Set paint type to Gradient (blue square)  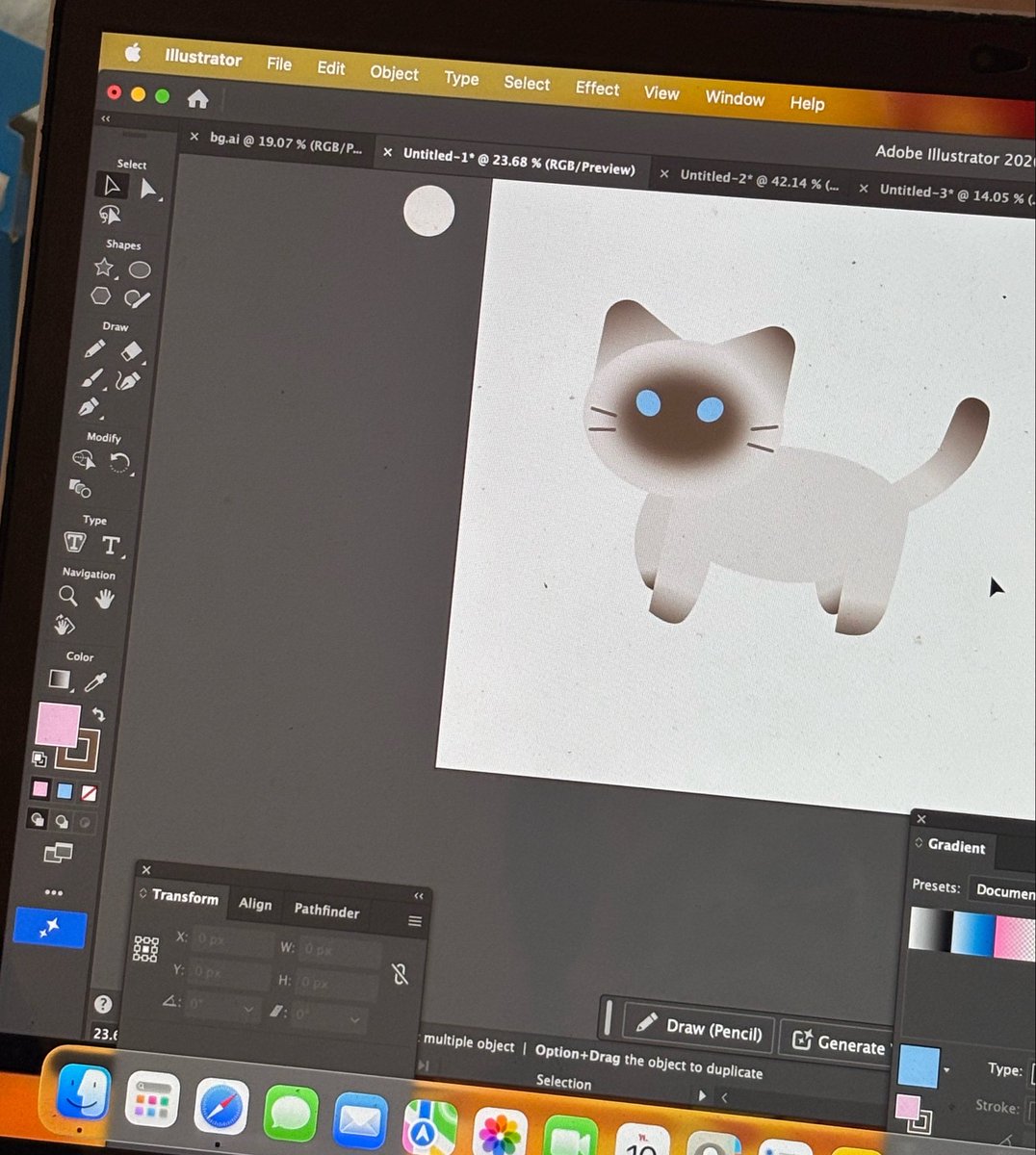pyautogui.click(x=65, y=791)
